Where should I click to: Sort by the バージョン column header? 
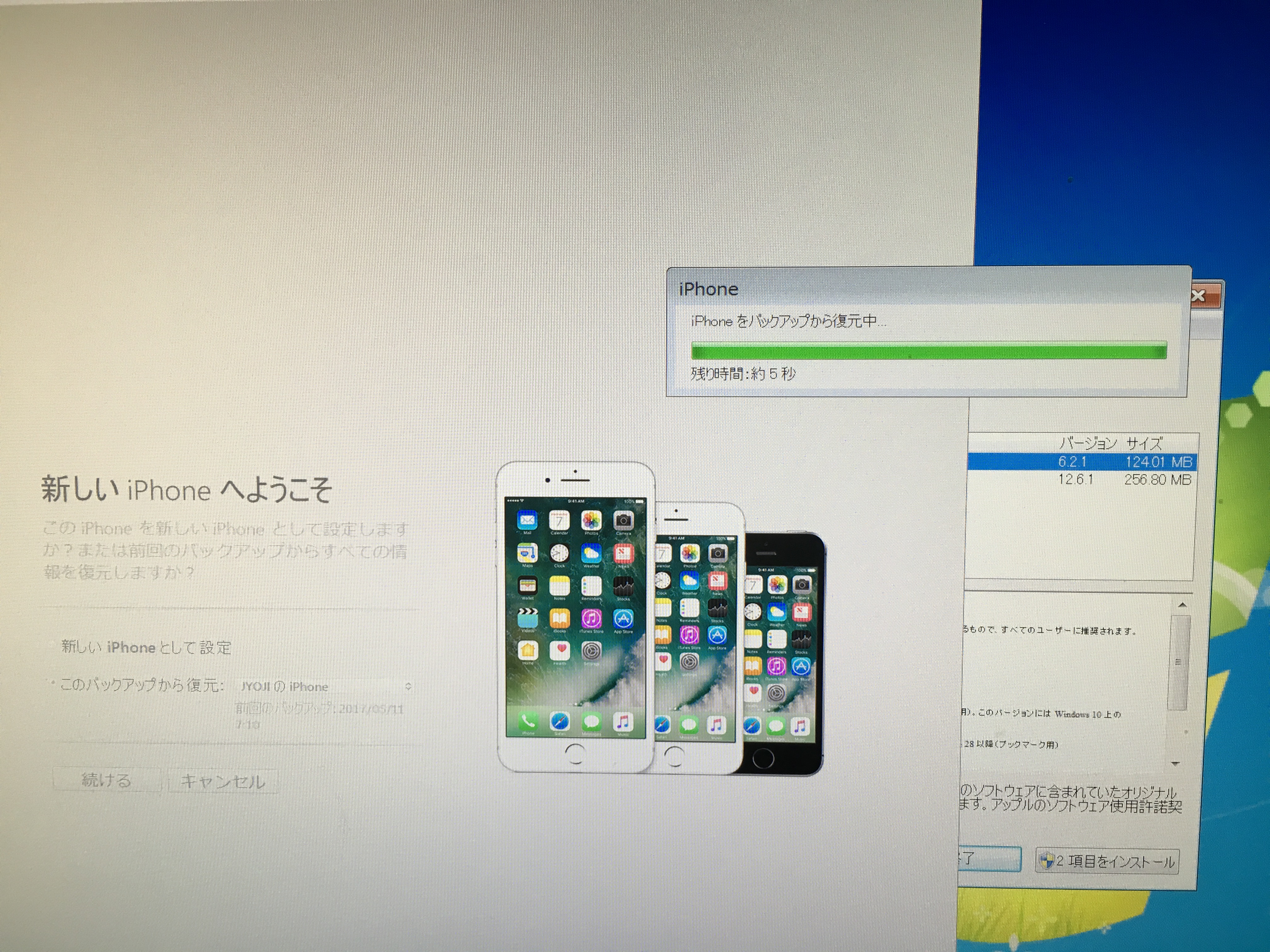(1087, 443)
